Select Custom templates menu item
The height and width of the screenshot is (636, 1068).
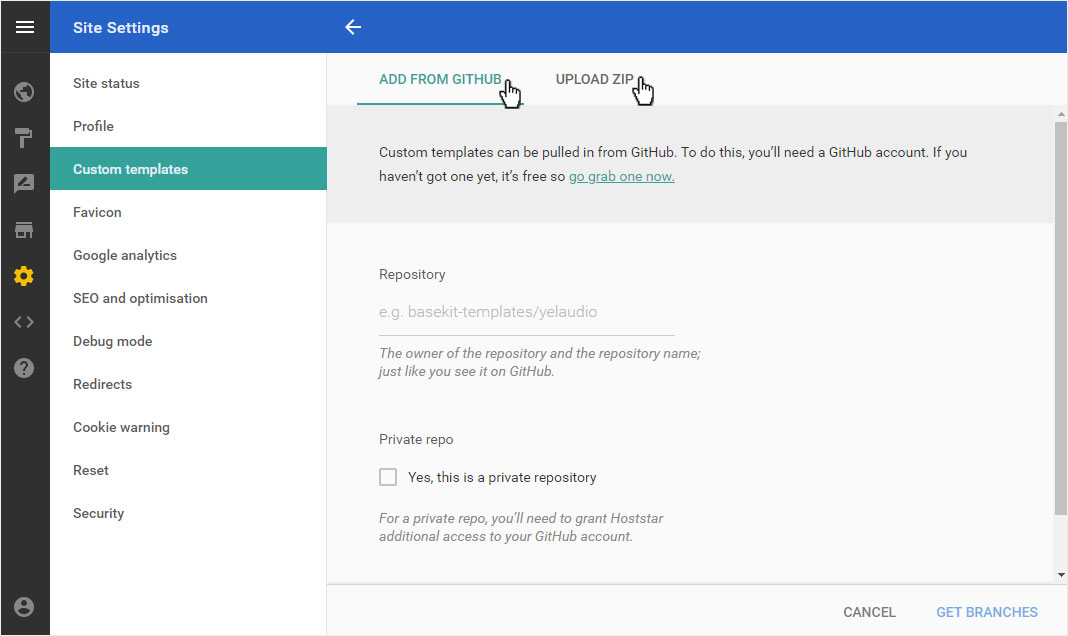(189, 169)
